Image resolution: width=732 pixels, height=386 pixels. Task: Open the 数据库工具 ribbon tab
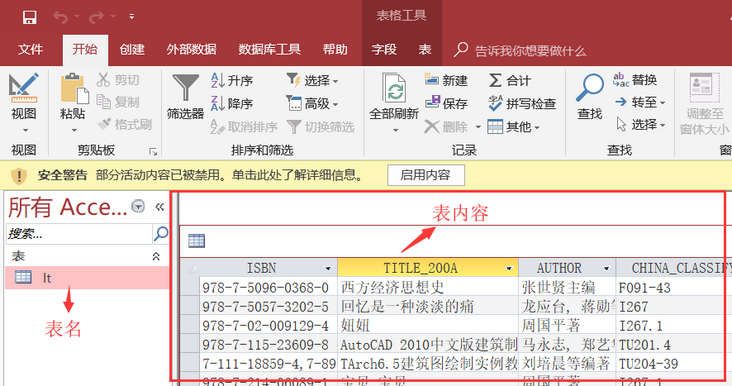click(269, 49)
